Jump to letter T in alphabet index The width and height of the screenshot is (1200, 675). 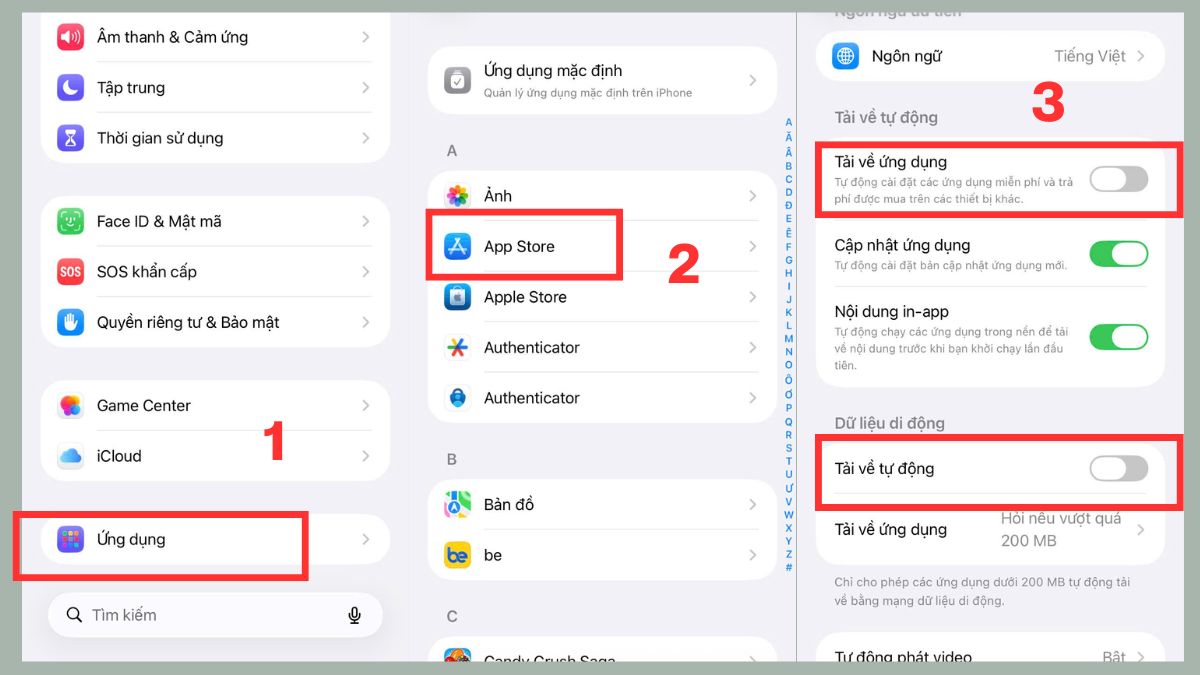789,461
